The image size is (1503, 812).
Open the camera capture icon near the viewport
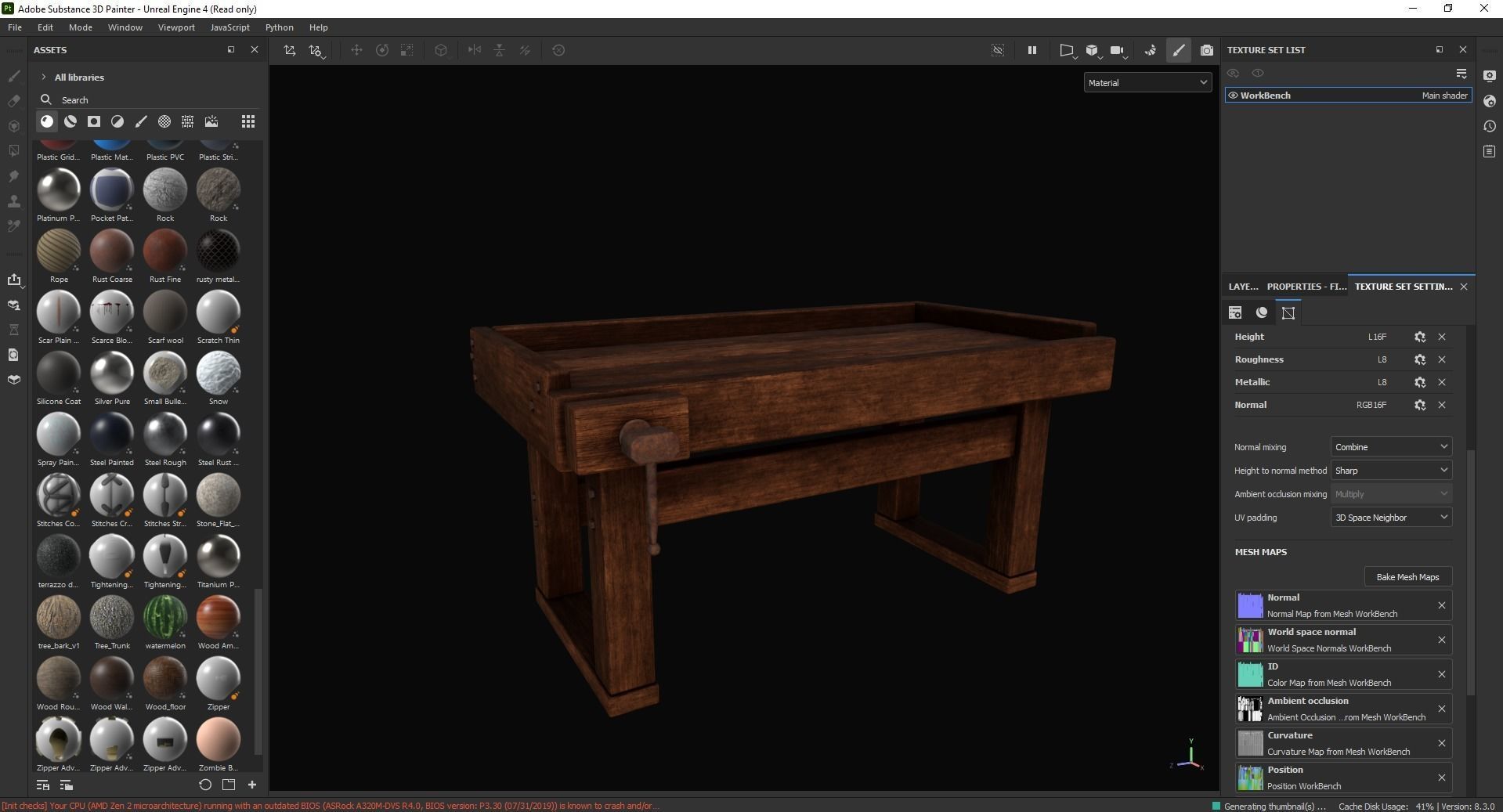pos(1207,50)
